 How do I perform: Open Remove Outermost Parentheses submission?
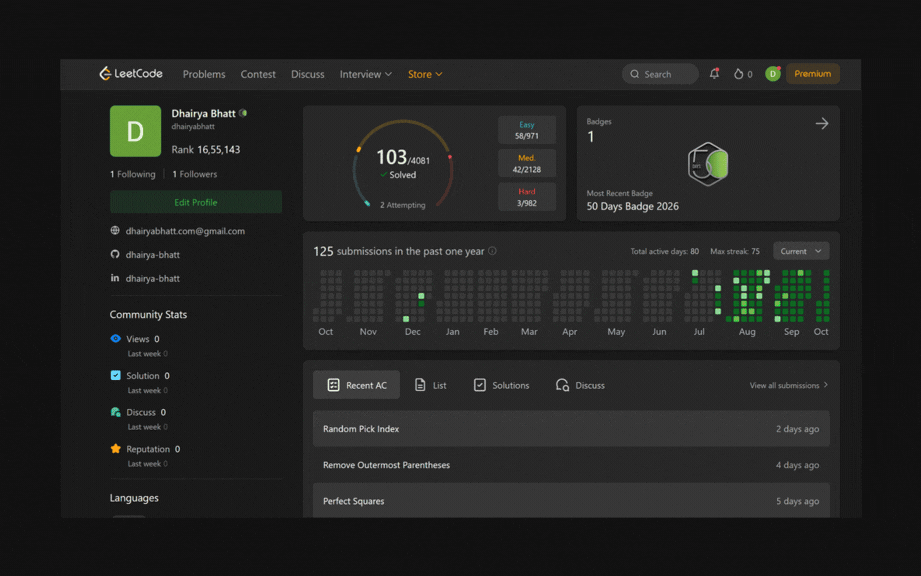click(571, 464)
